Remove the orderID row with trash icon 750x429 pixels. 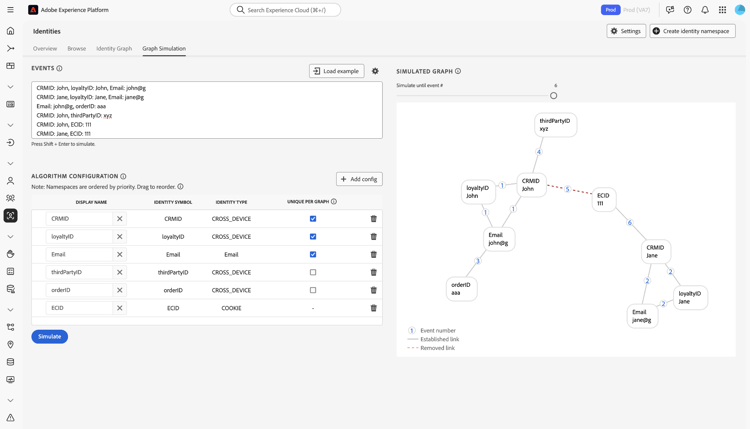[374, 290]
